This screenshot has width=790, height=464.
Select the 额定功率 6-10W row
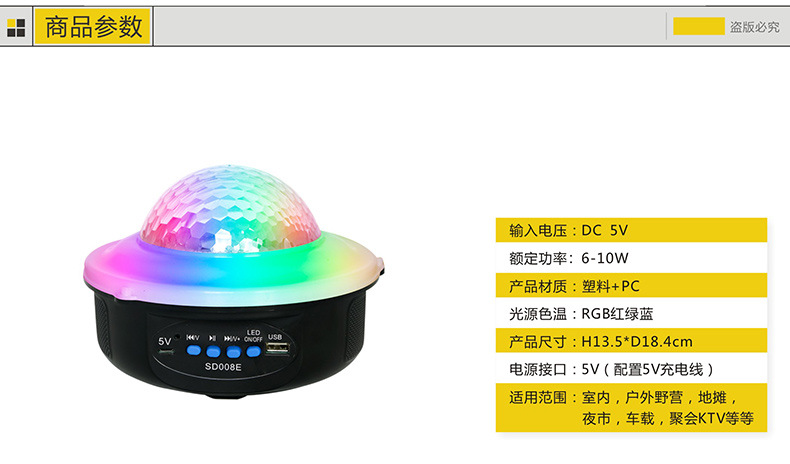pyautogui.click(x=631, y=258)
